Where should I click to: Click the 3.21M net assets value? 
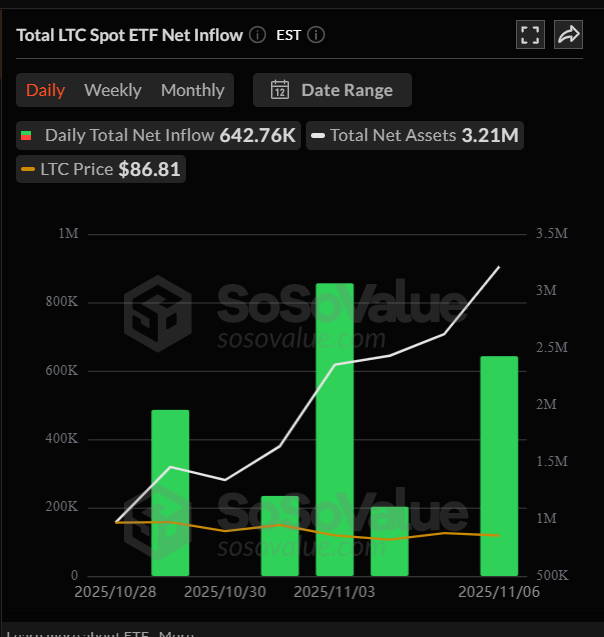point(490,135)
